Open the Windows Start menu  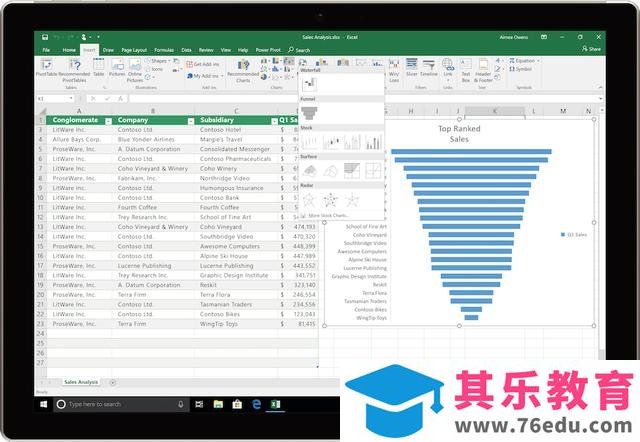click(x=43, y=404)
